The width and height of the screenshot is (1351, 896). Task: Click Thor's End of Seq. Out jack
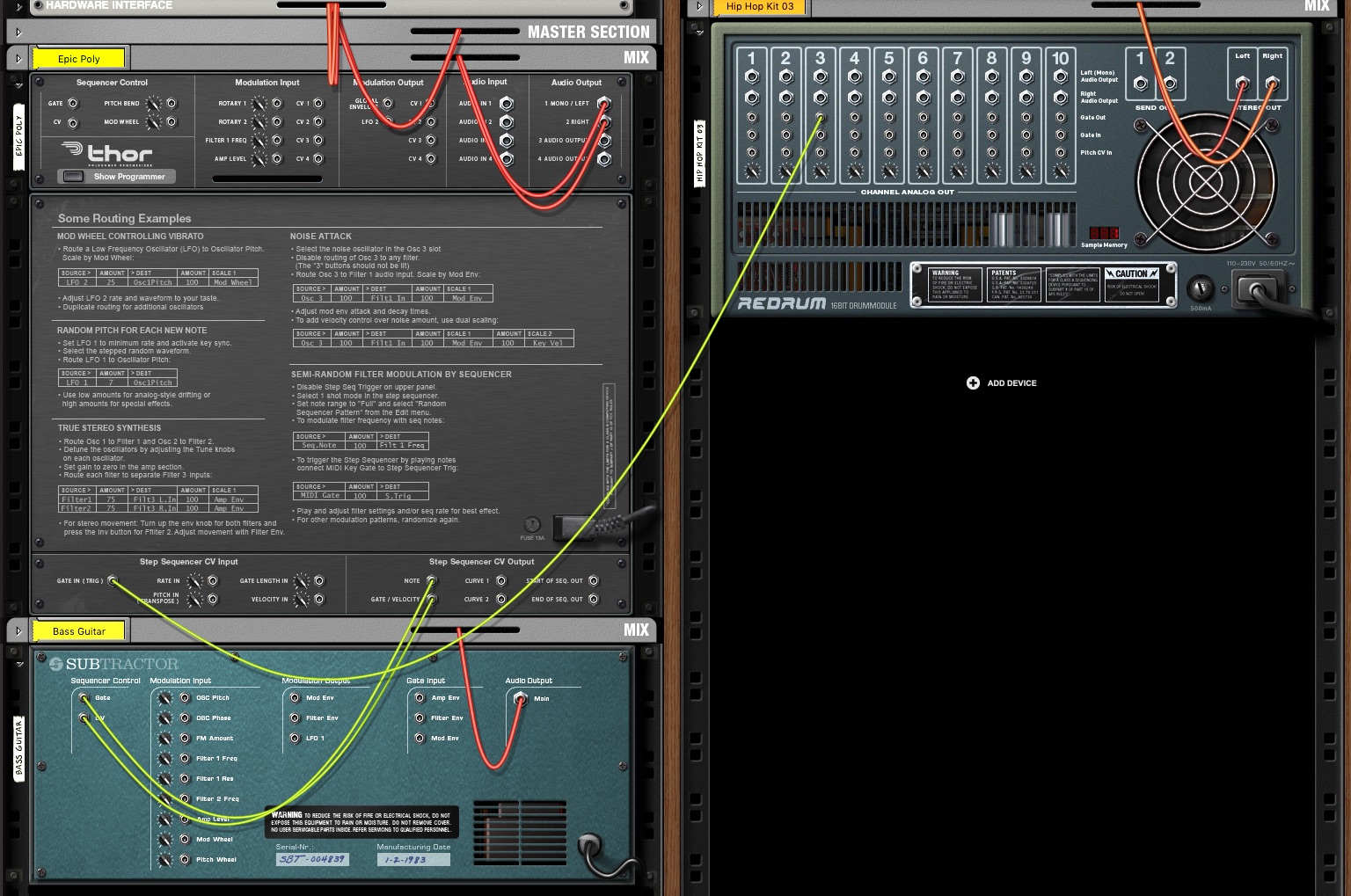(594, 599)
